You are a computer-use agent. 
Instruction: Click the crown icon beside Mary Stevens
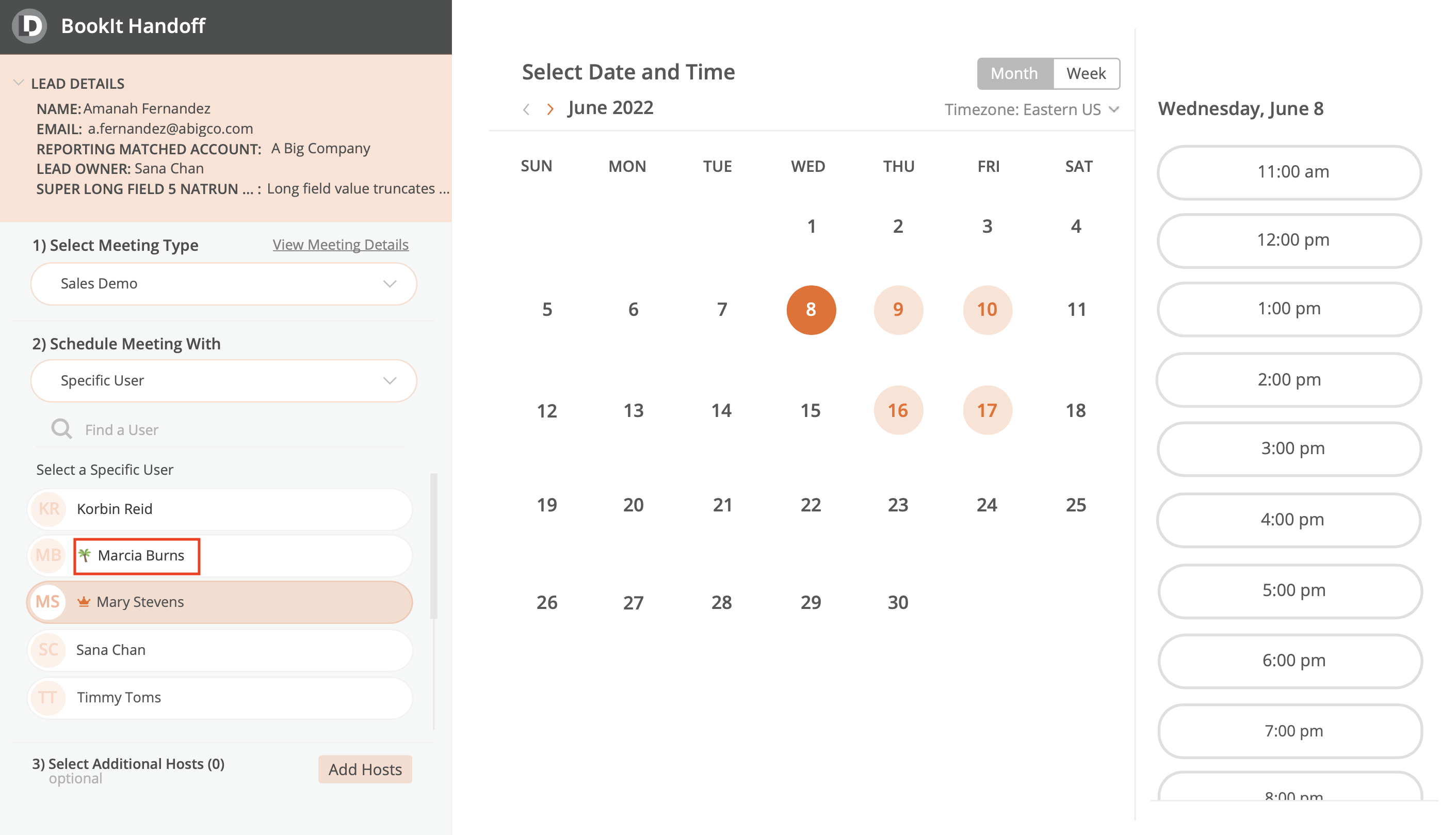(x=84, y=602)
